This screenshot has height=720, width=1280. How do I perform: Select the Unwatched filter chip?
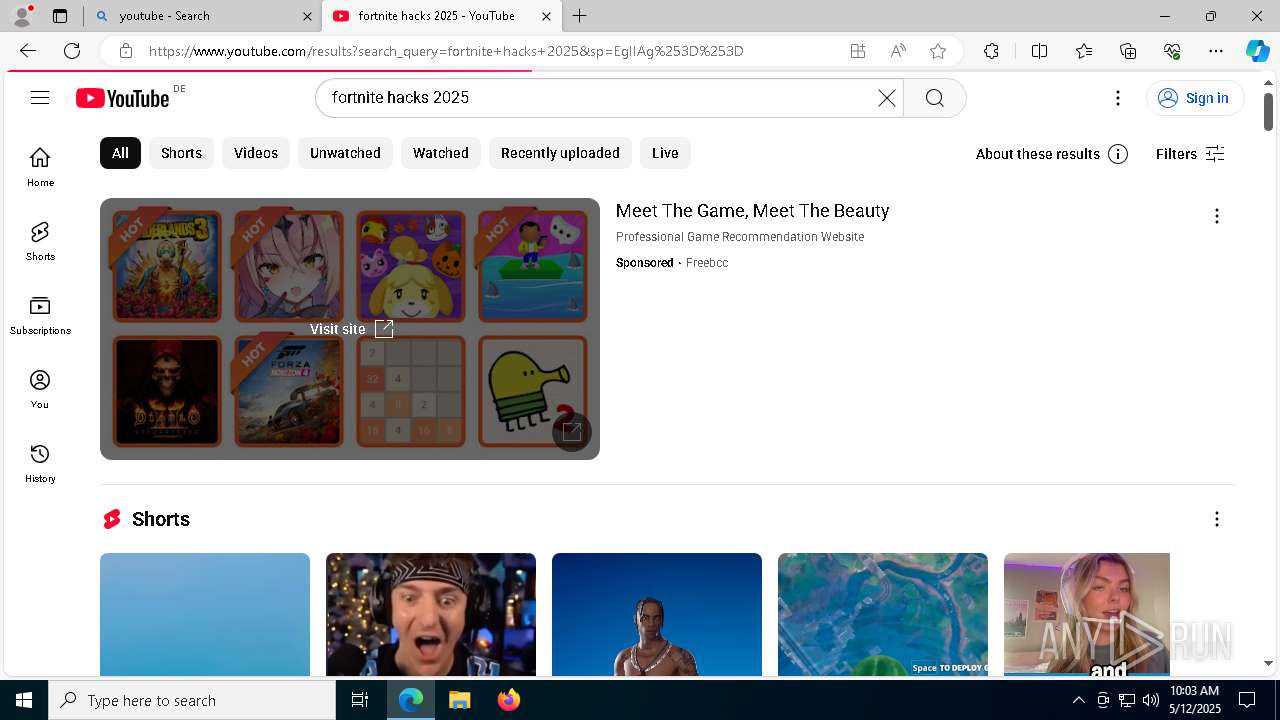345,153
